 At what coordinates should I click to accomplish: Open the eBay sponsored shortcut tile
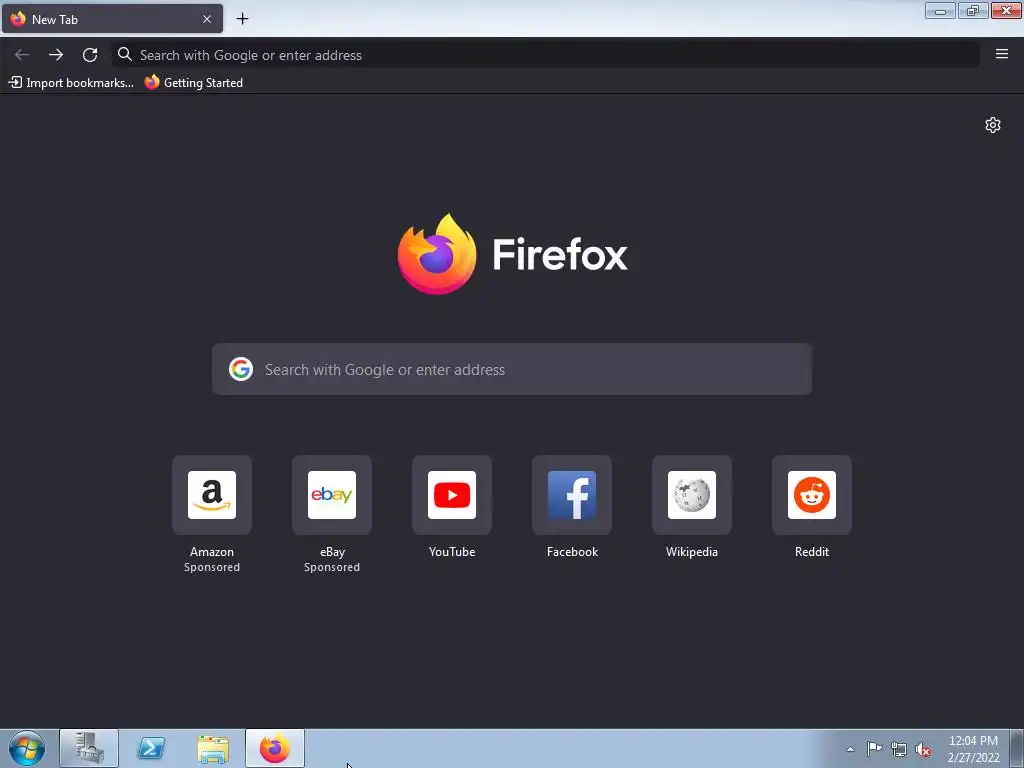(x=332, y=495)
